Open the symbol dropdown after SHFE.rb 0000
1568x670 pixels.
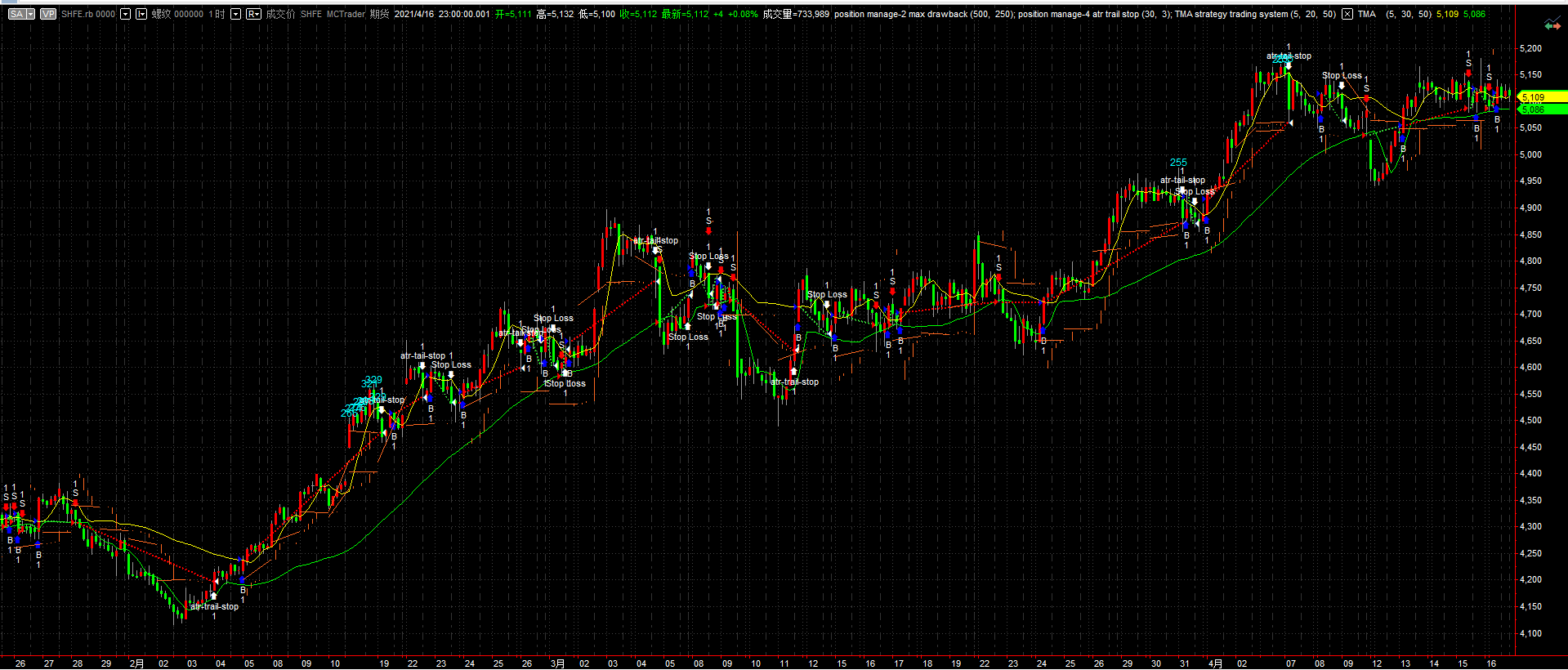click(x=126, y=14)
